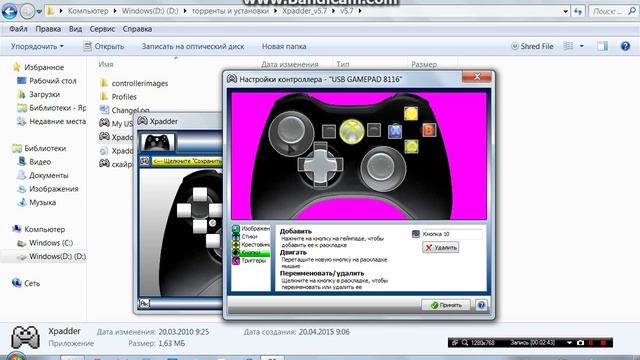Open the Изображение section in controller settings

tap(251, 229)
